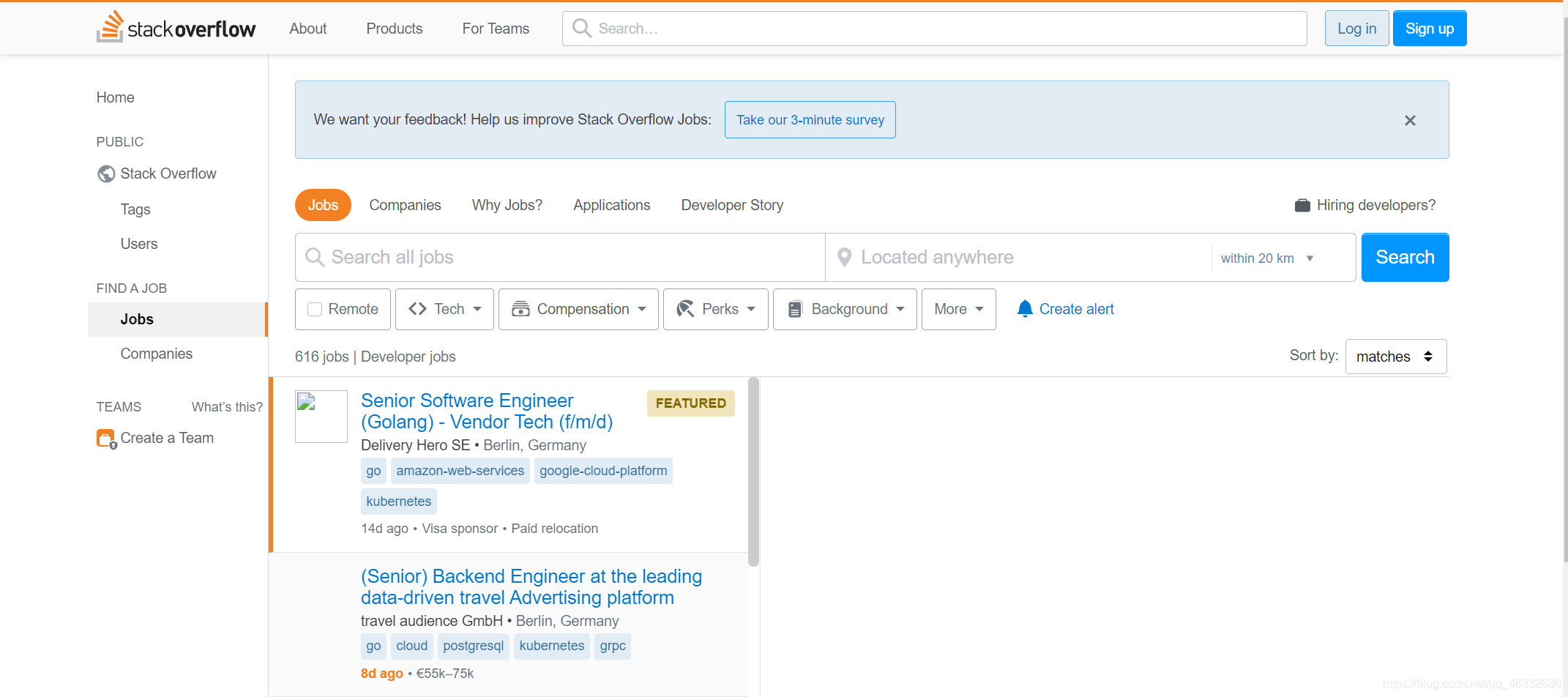Viewport: 1568px width, 697px height.
Task: Open the About menu item
Action: (308, 29)
